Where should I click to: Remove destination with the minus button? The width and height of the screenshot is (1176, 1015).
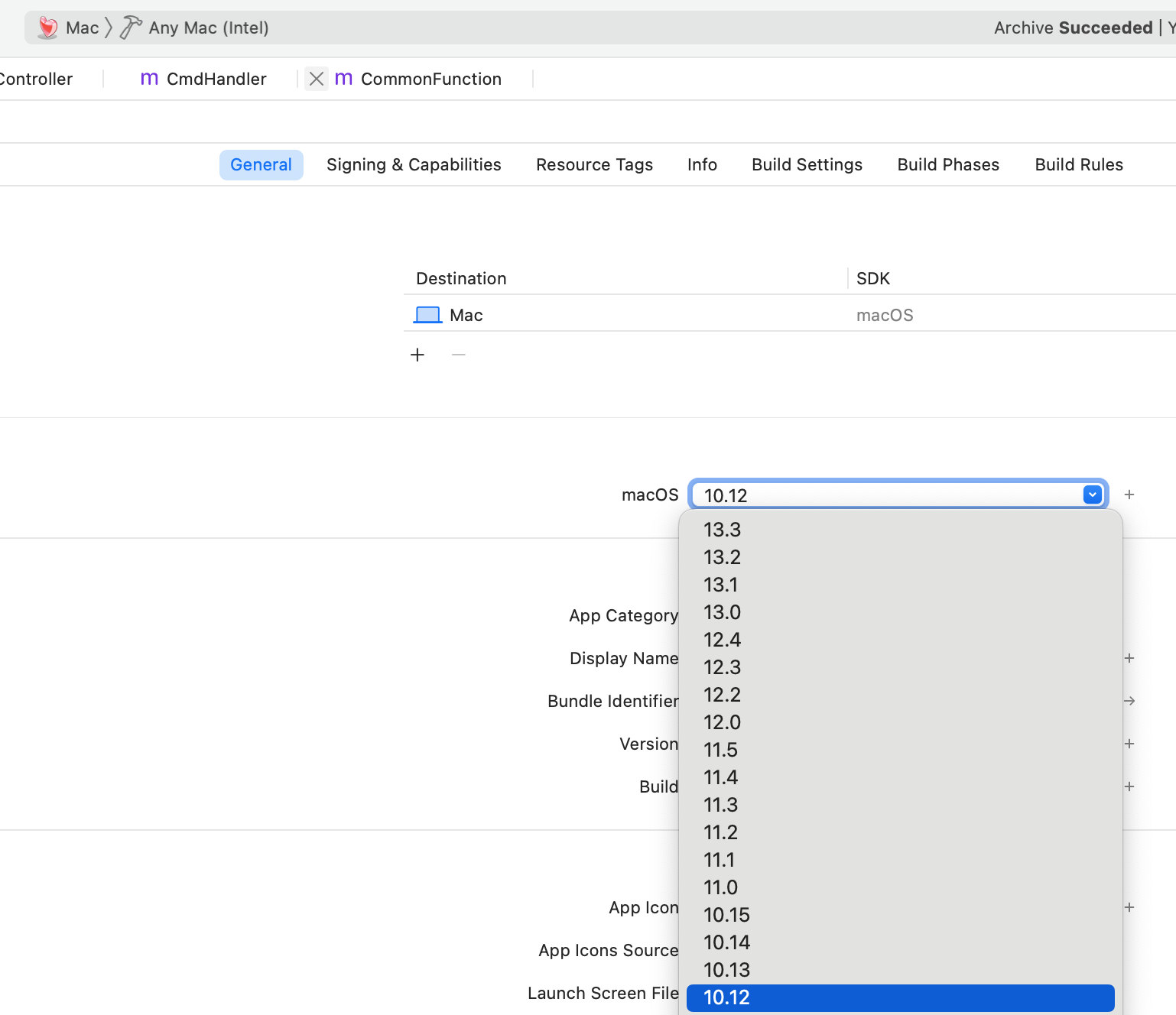(x=459, y=355)
